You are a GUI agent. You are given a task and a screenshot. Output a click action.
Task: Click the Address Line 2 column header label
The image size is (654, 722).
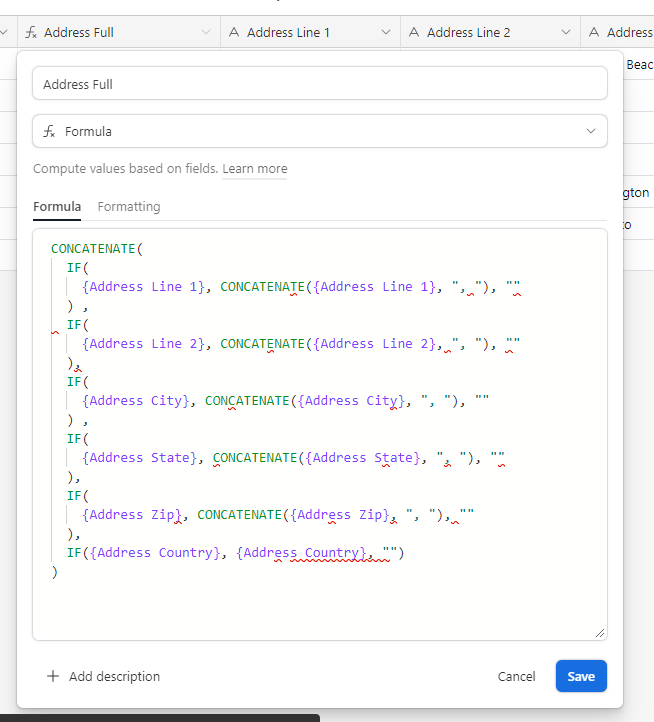[468, 32]
